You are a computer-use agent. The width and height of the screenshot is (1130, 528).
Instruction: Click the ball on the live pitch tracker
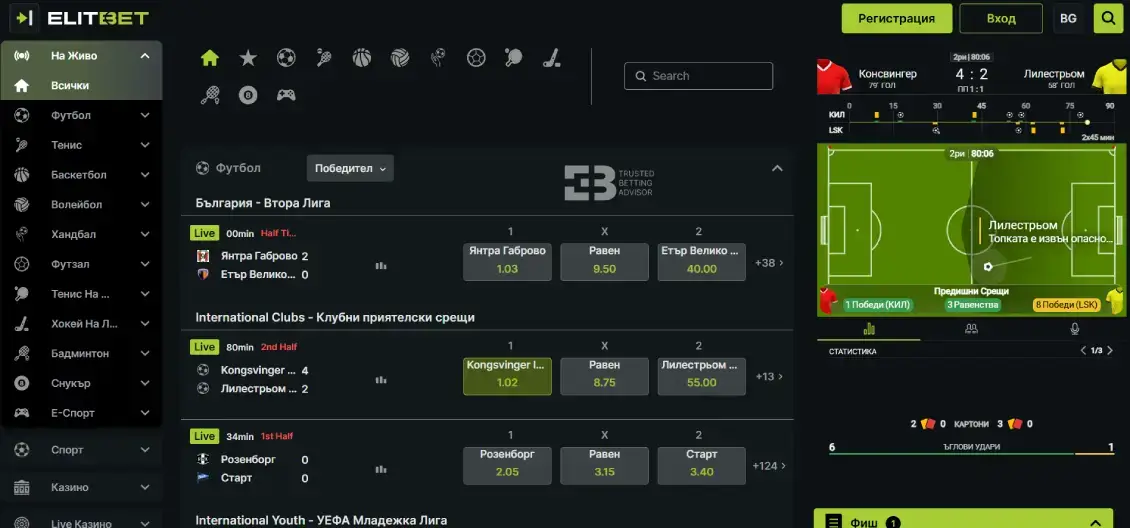pos(988,267)
